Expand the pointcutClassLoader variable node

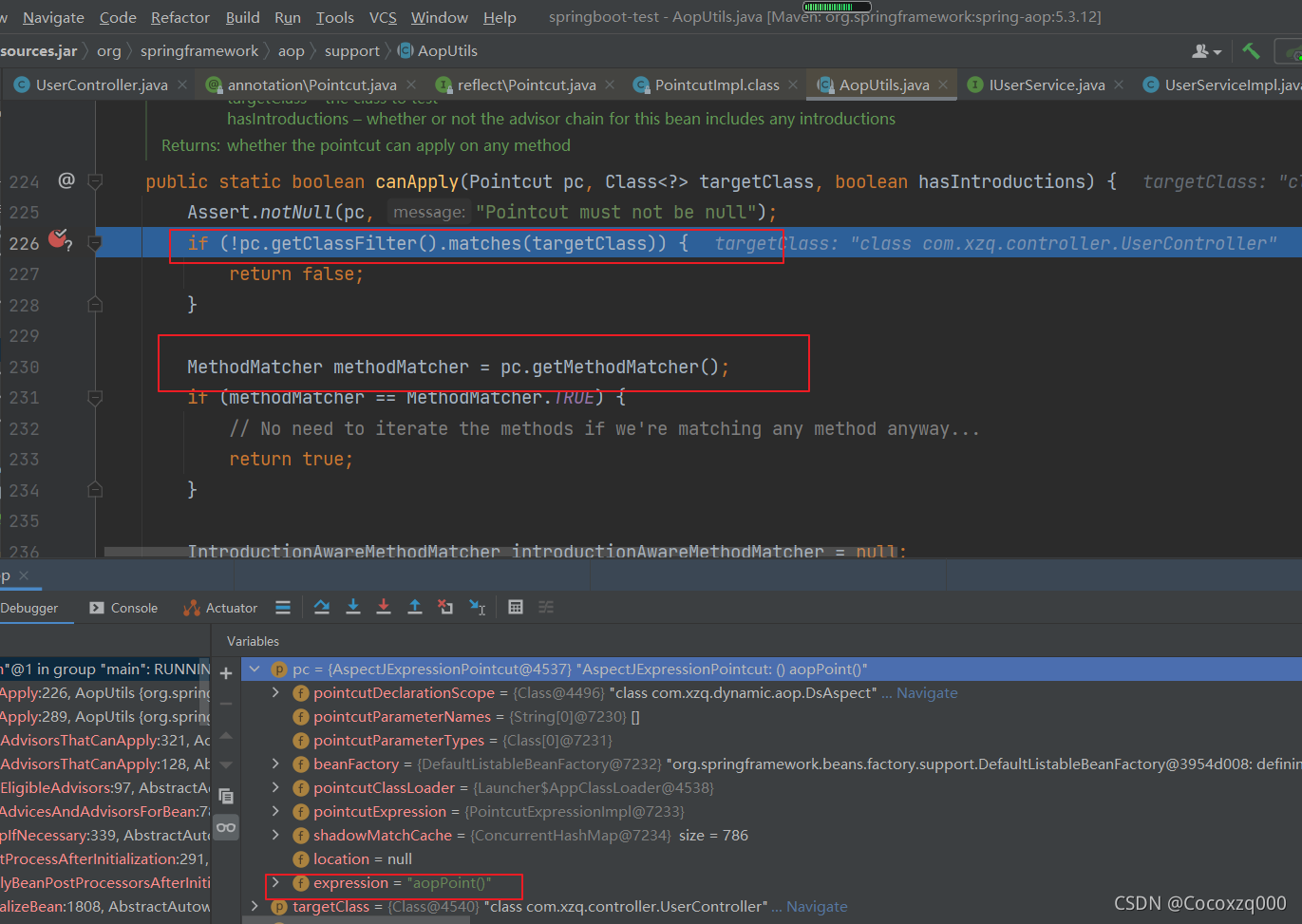tap(275, 787)
